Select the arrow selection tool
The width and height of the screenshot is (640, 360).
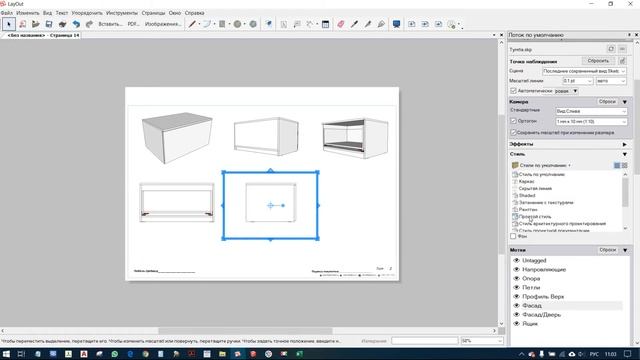(9, 24)
